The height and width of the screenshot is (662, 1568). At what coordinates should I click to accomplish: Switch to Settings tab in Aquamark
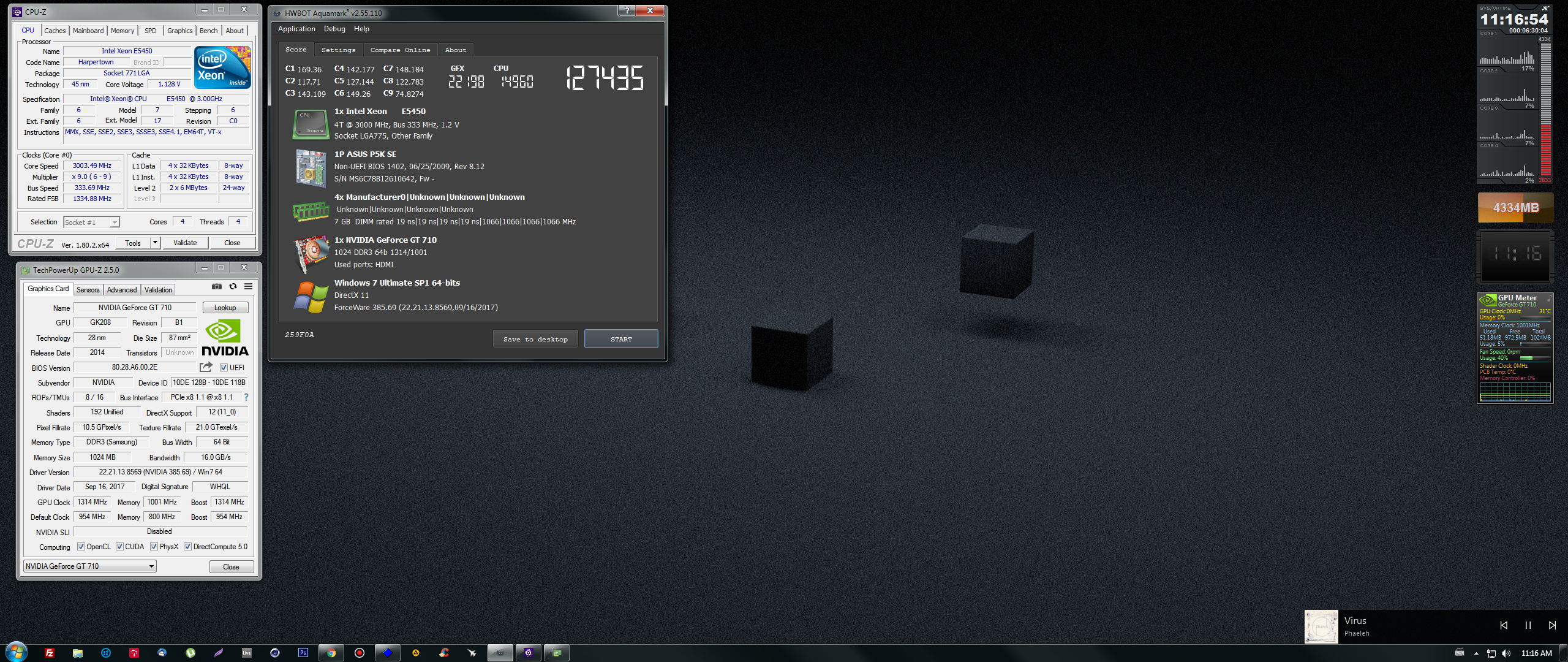click(339, 50)
